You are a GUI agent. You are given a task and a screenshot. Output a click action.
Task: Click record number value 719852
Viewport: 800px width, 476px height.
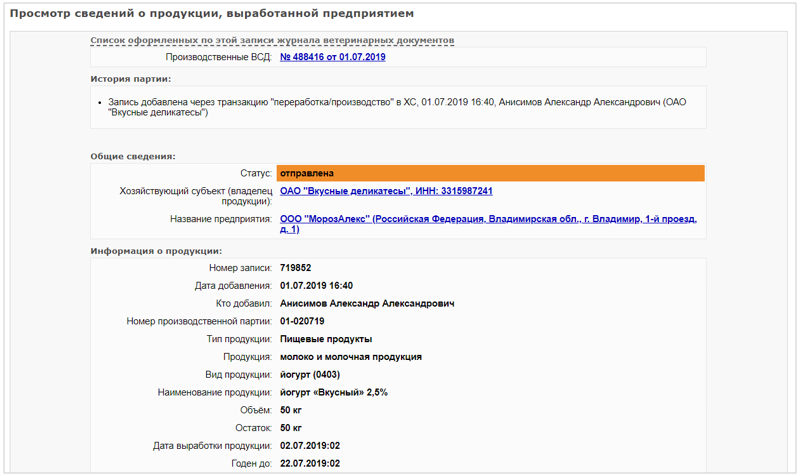295,268
